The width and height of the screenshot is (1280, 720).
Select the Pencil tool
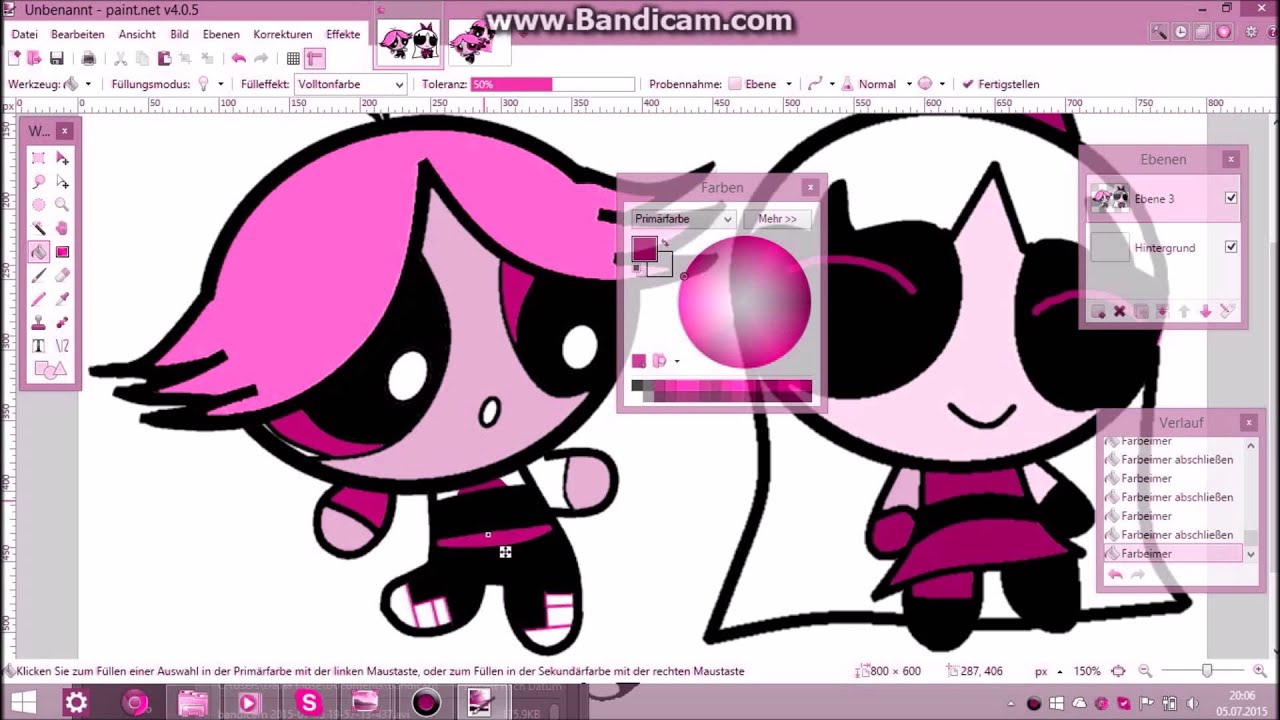(38, 299)
